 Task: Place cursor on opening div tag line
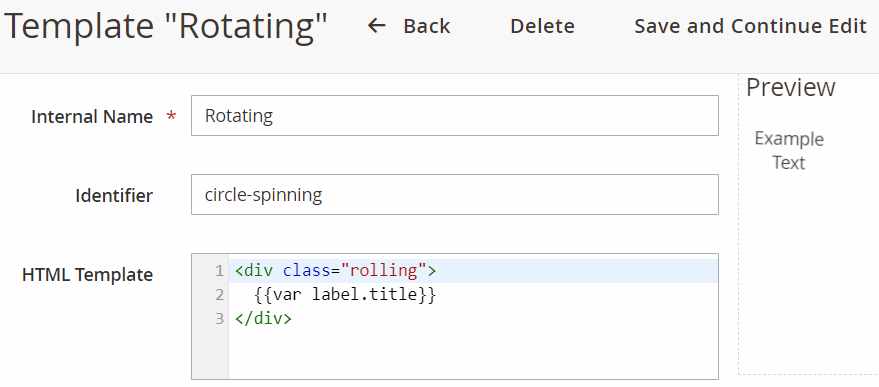click(474, 271)
